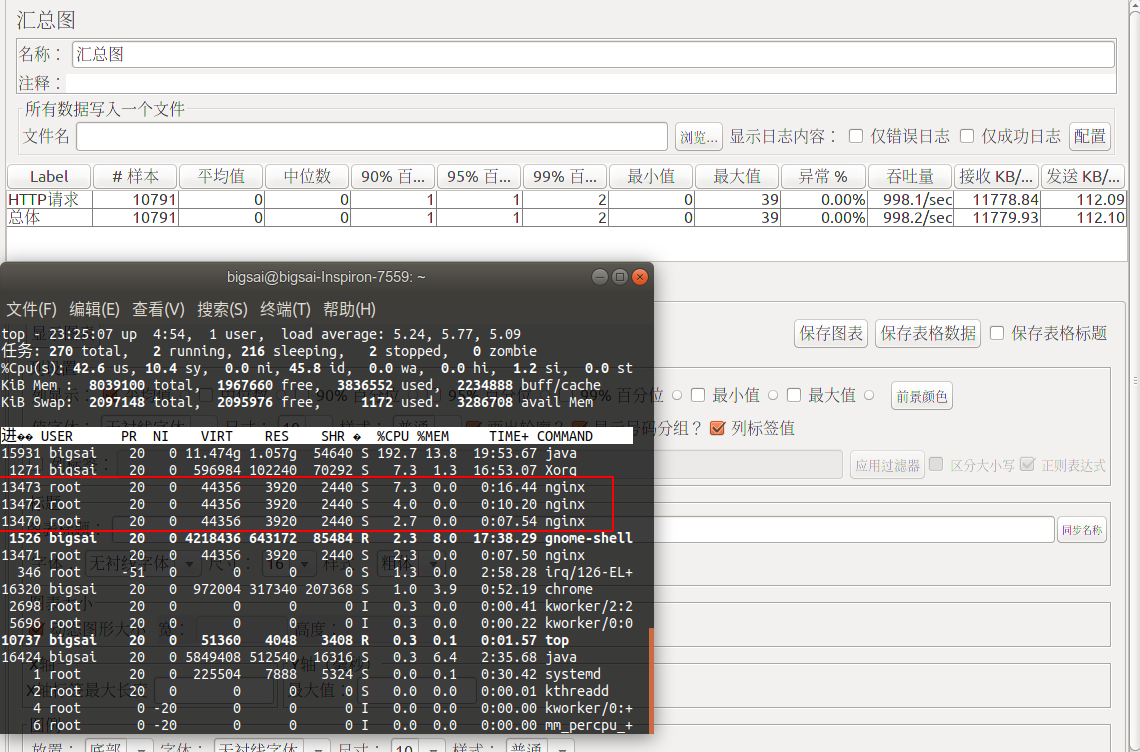Image resolution: width=1140 pixels, height=752 pixels.
Task: Toggle the 正则表达式 checkbox
Action: [x=1027, y=464]
